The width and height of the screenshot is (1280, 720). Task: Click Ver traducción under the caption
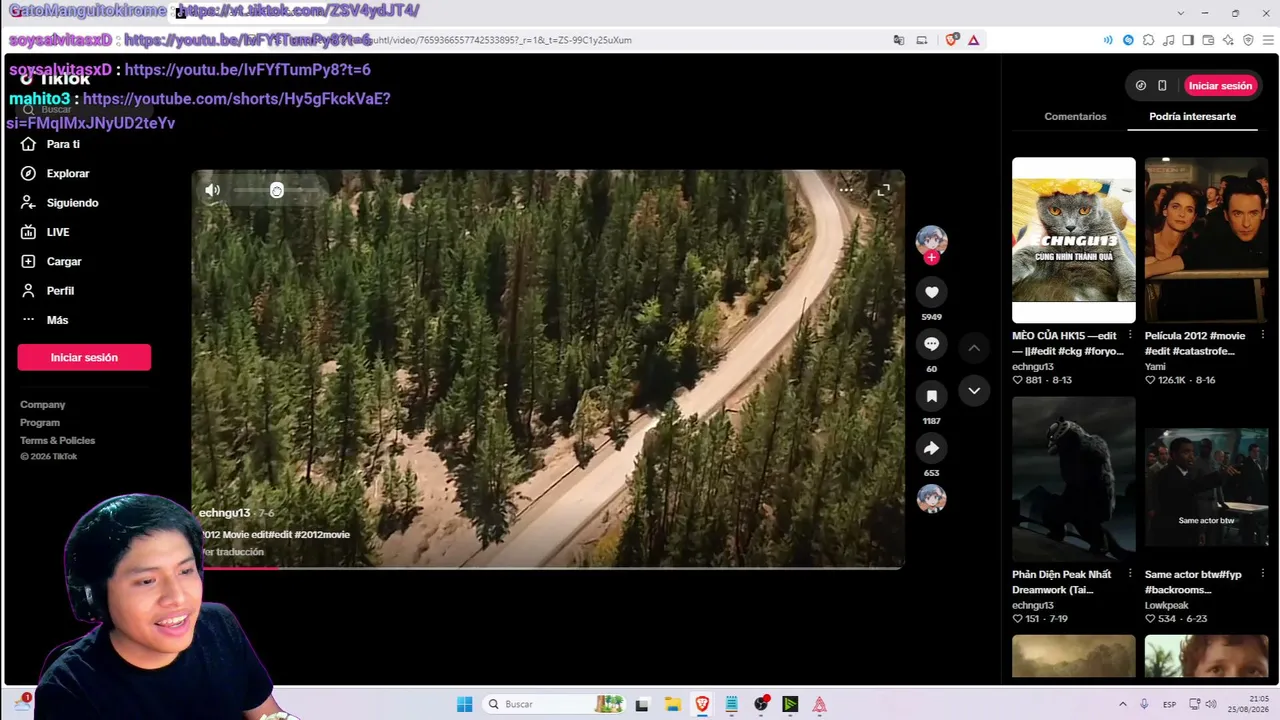pos(233,552)
